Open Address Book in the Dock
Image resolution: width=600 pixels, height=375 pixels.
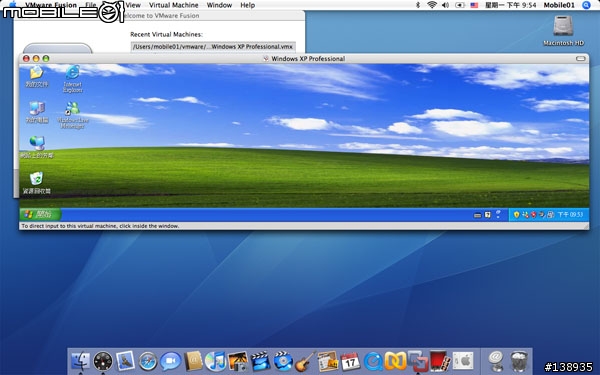[193, 361]
